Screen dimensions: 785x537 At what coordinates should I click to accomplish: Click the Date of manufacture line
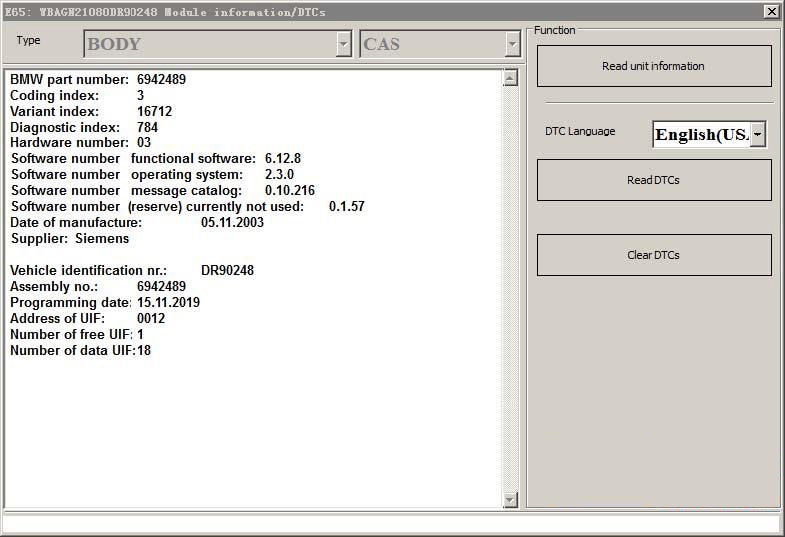(136, 222)
